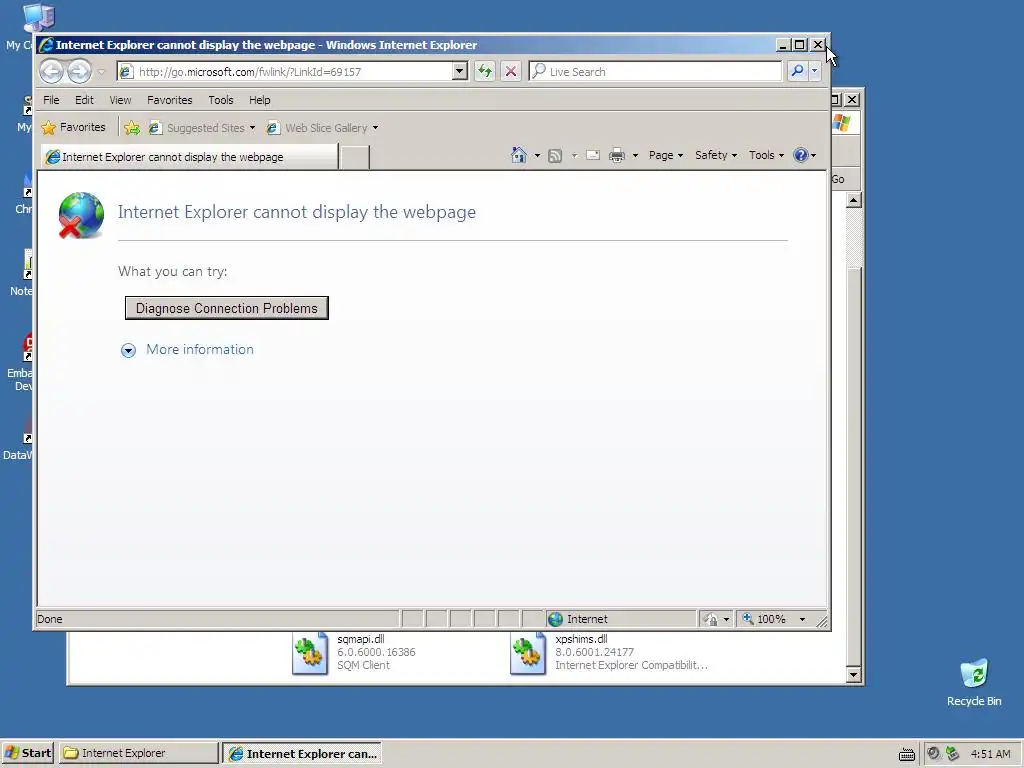Click the 'Internet Explorer can...' taskbar button
This screenshot has width=1024, height=768.
tap(302, 753)
